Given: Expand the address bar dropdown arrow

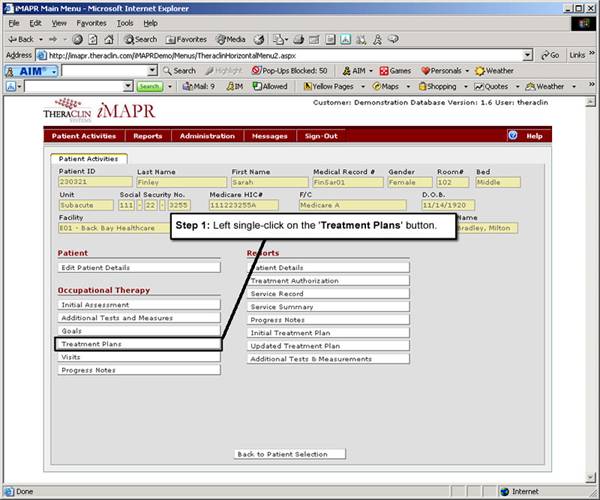Looking at the screenshot, I should [x=527, y=55].
